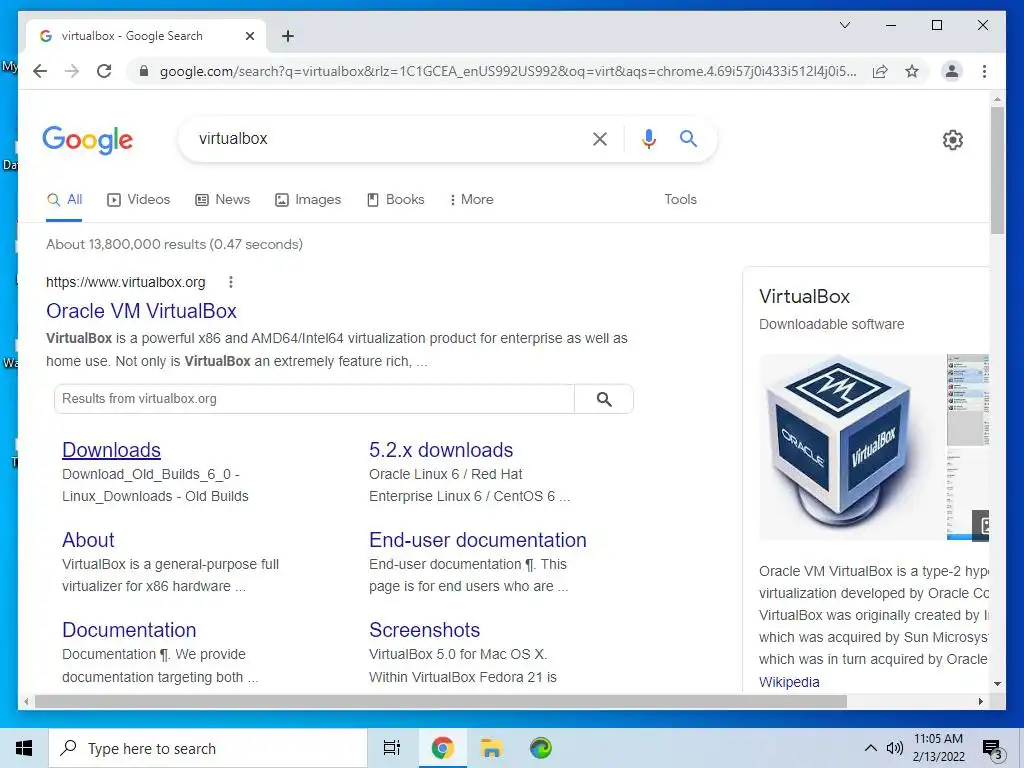Switch to the Books tab

[396, 200]
